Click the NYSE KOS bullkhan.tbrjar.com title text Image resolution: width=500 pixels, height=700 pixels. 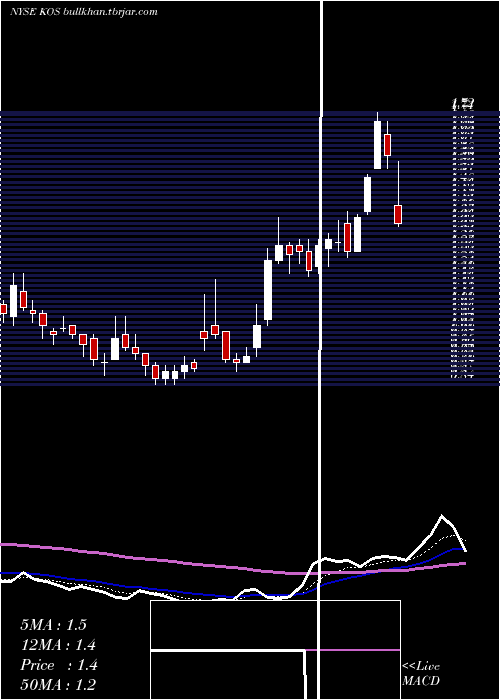pos(83,12)
